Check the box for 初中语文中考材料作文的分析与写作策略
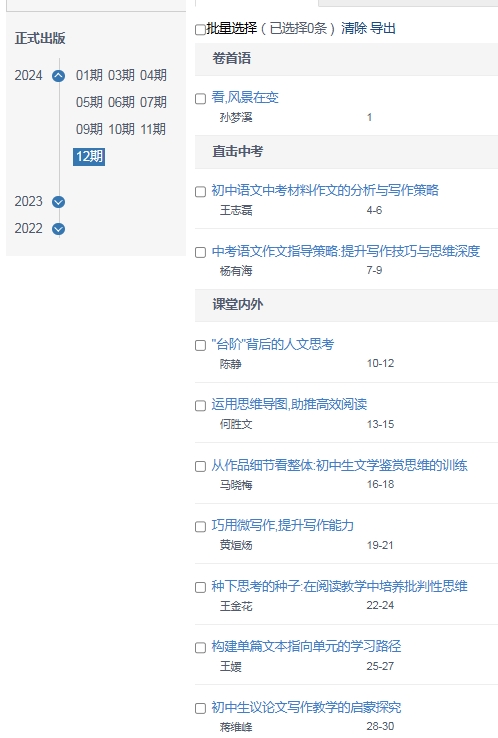This screenshot has height=738, width=498. [x=201, y=192]
